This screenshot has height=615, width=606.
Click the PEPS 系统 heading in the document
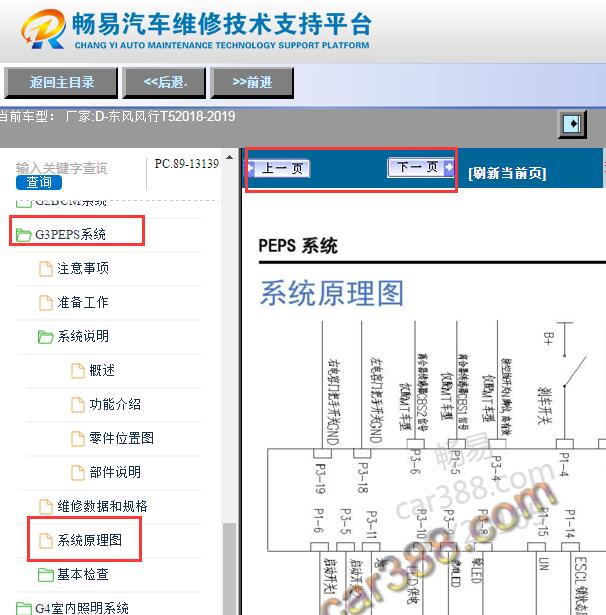pos(298,246)
